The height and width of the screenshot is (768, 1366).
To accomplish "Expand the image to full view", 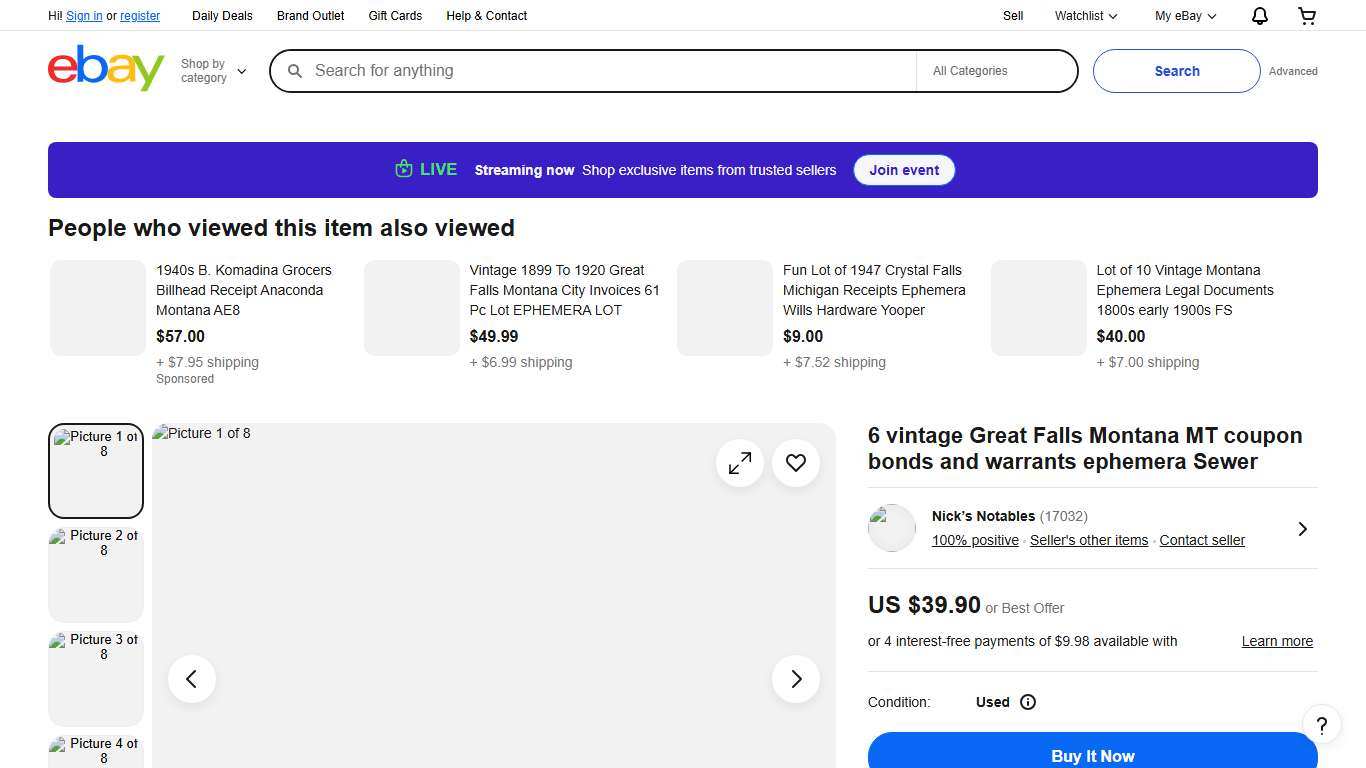I will [x=740, y=463].
